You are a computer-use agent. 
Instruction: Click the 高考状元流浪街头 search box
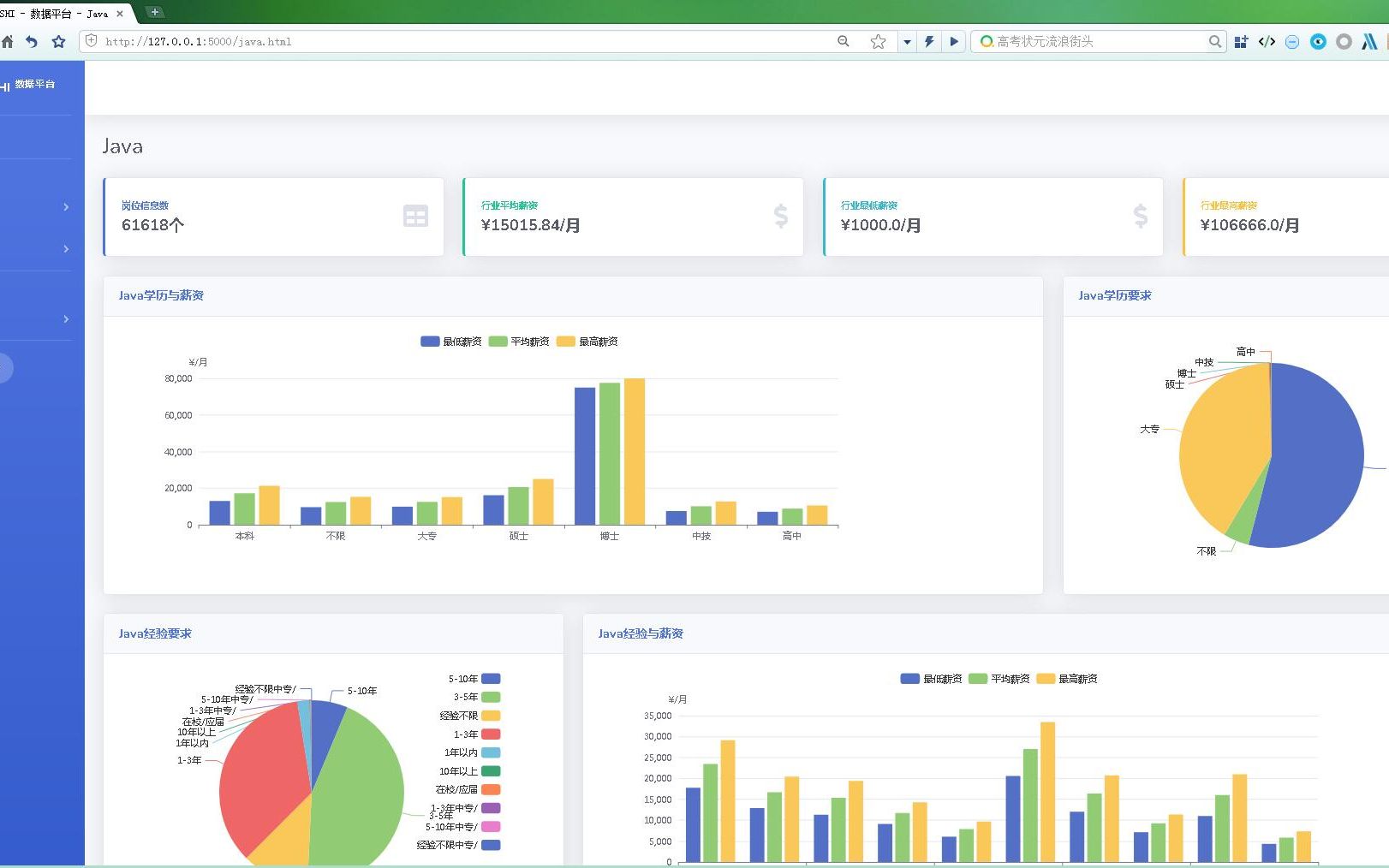pyautogui.click(x=1100, y=41)
